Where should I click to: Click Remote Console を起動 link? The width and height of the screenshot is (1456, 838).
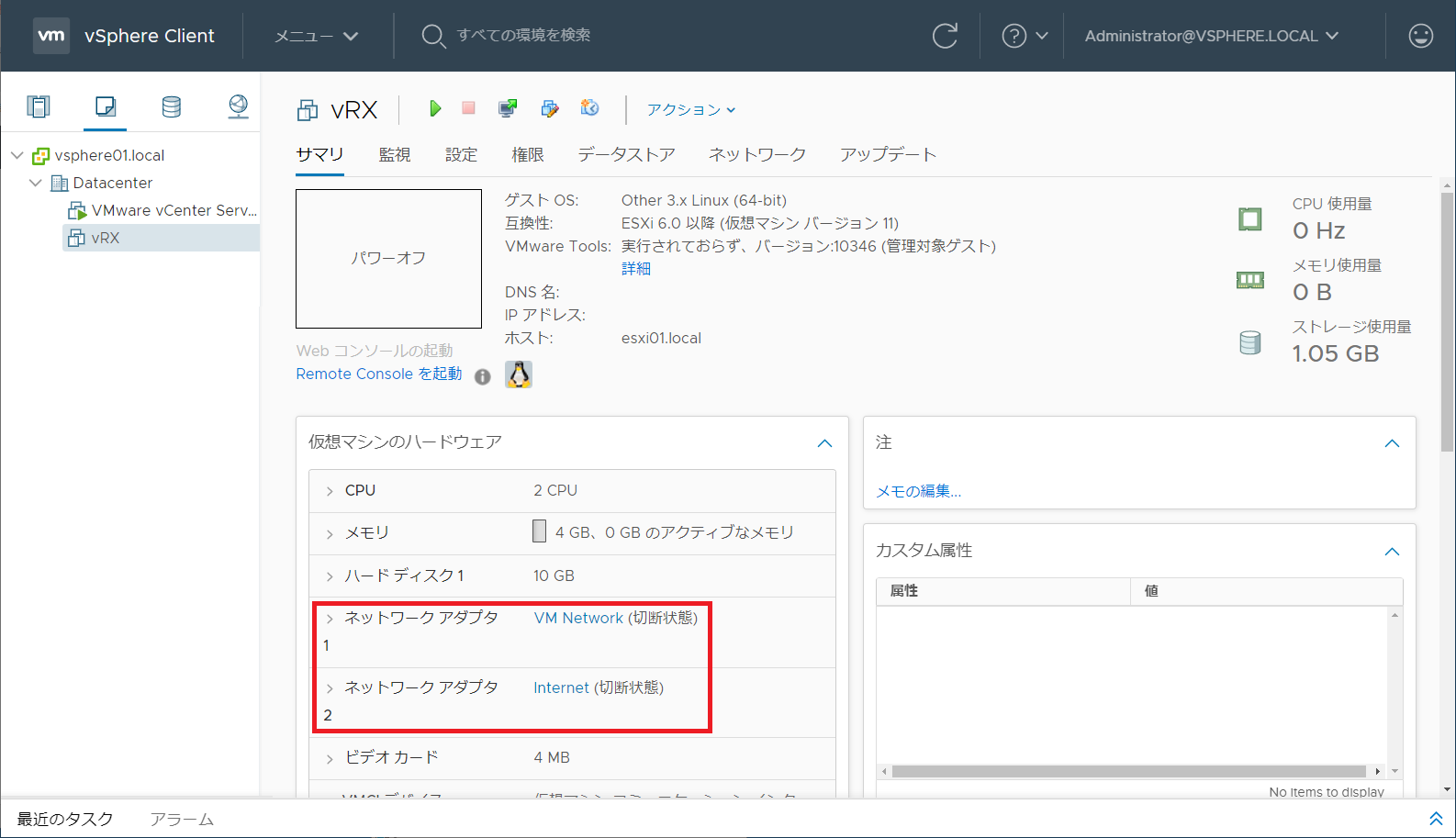[x=379, y=374]
